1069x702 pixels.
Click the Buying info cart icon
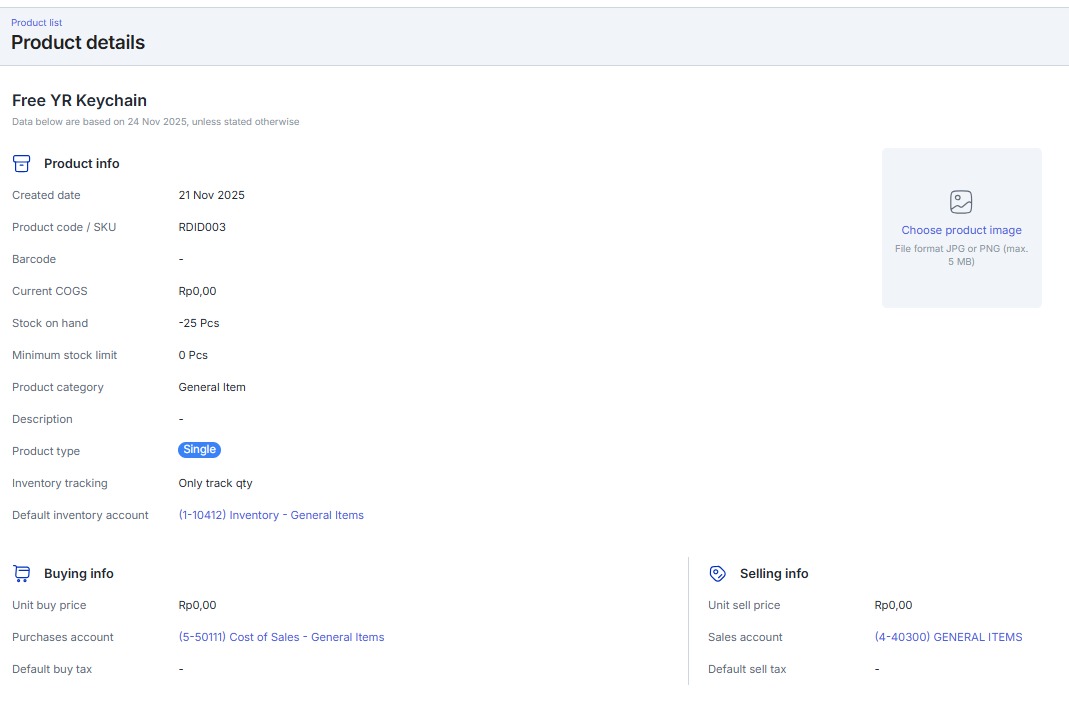click(21, 574)
